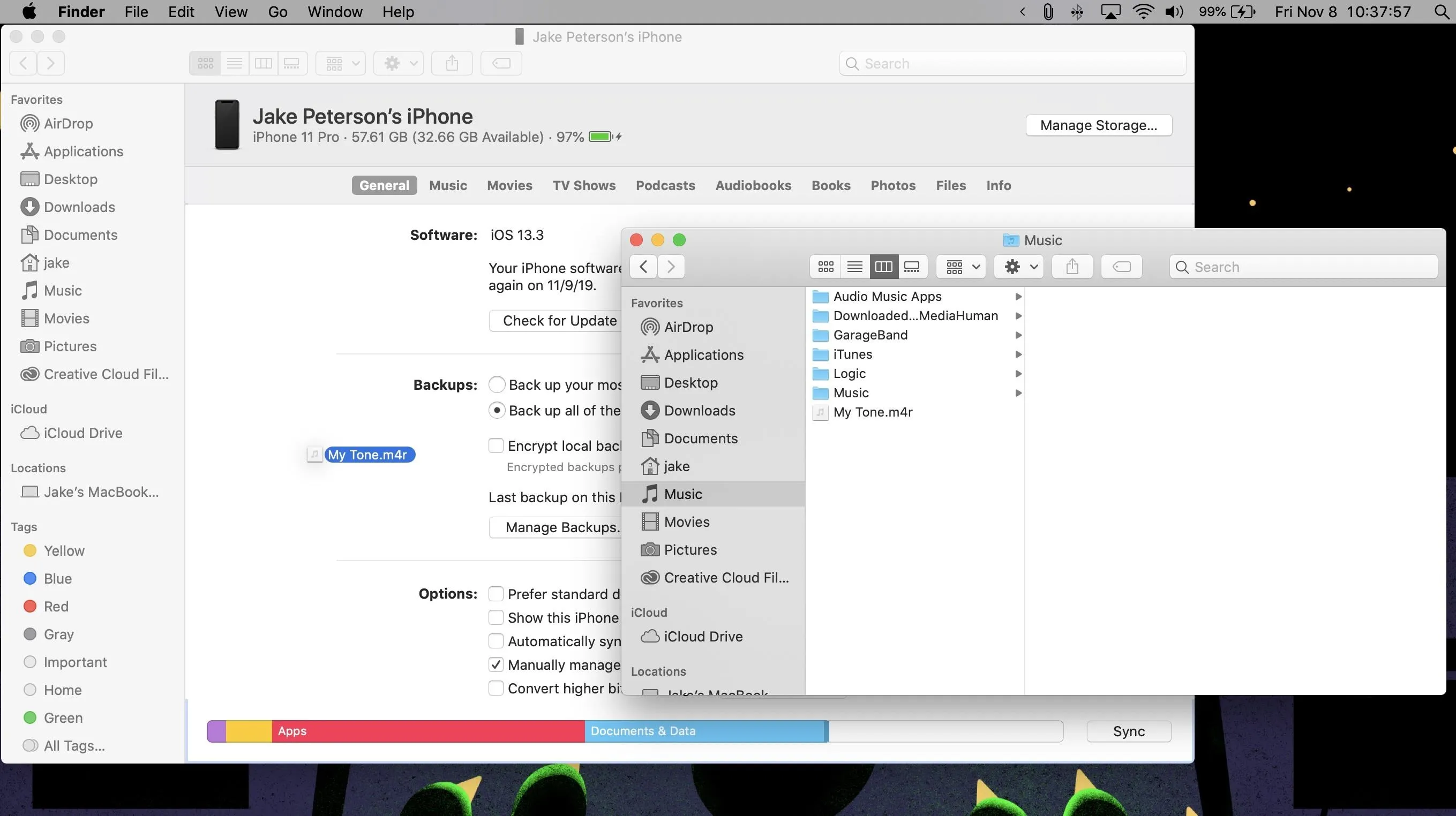
Task: Open the Go menu
Action: tap(277, 12)
